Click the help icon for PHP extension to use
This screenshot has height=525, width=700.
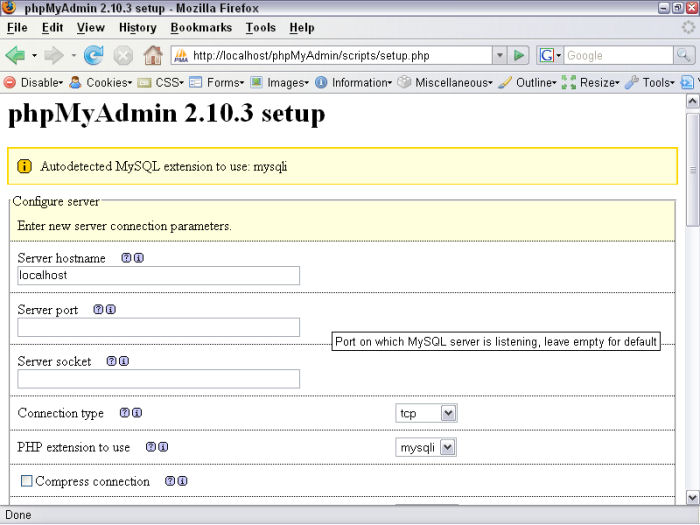click(x=151, y=447)
